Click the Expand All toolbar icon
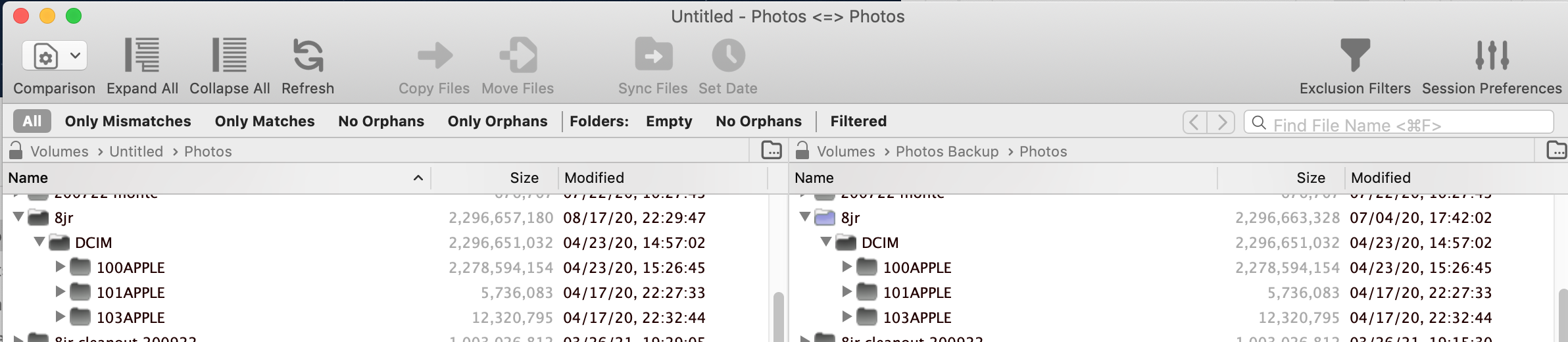The image size is (1568, 342). pos(142,55)
